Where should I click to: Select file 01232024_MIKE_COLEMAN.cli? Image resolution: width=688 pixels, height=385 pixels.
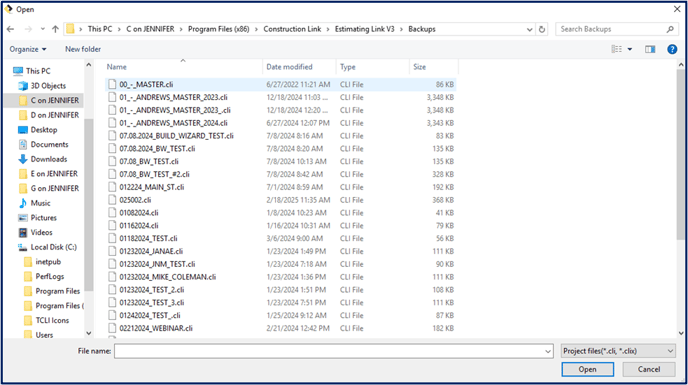tap(280, 277)
